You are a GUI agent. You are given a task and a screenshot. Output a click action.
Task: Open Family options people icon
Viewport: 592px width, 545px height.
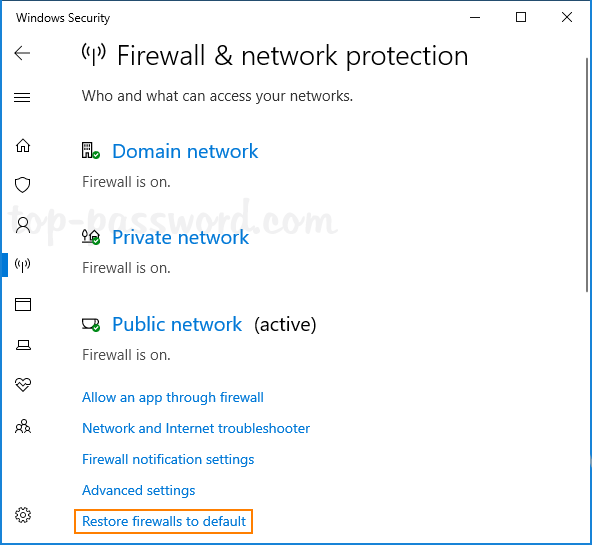point(23,426)
